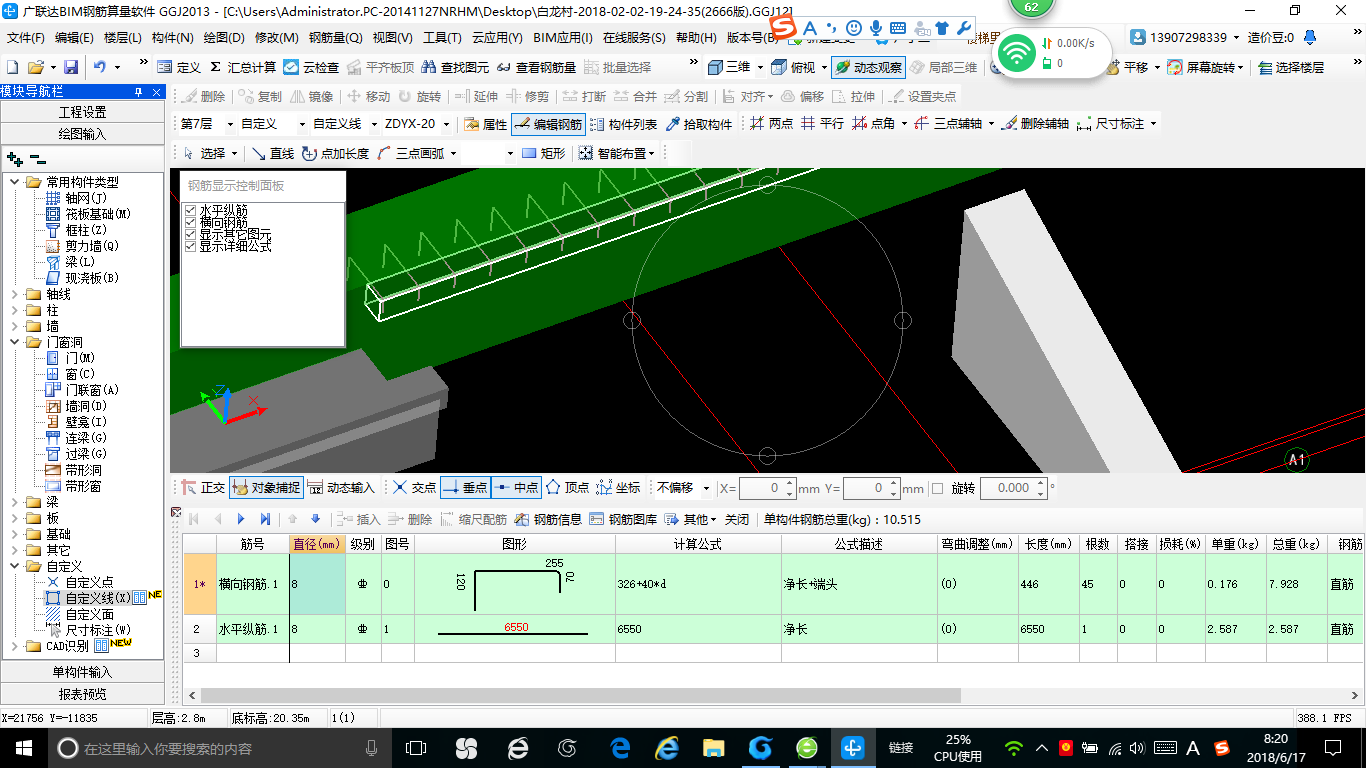This screenshot has height=768, width=1366.
Task: Click the taskbar search box
Action: click(218, 747)
